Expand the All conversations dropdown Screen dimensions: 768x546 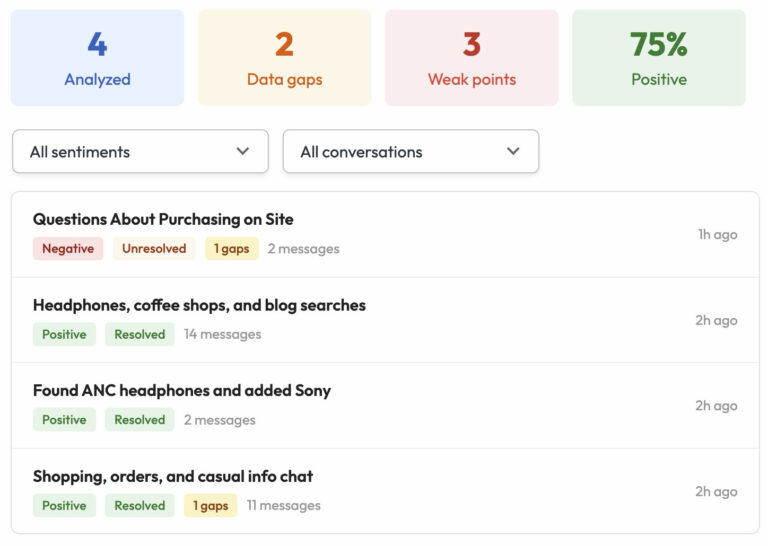click(x=410, y=152)
